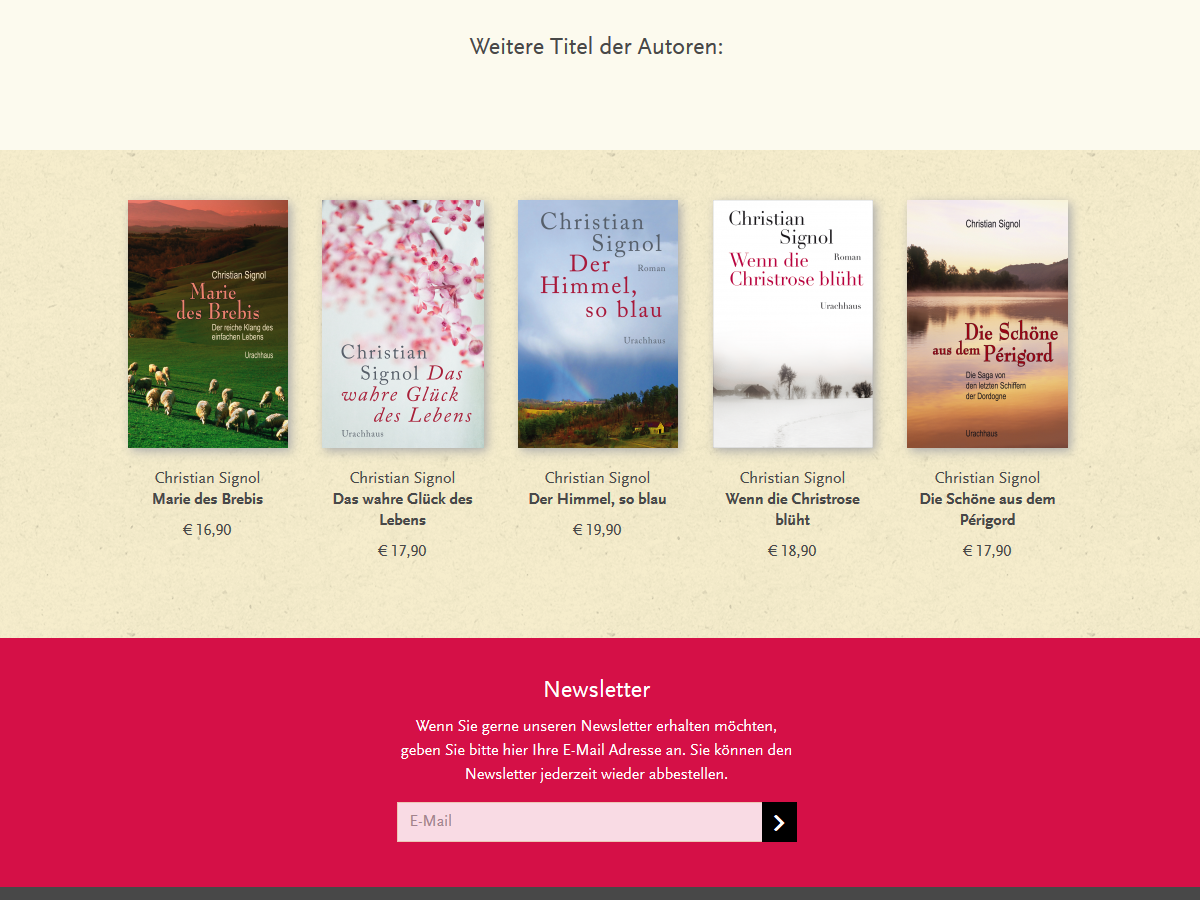The width and height of the screenshot is (1200, 900).
Task: Click Wenn die Christrose blüht title link
Action: (793, 509)
